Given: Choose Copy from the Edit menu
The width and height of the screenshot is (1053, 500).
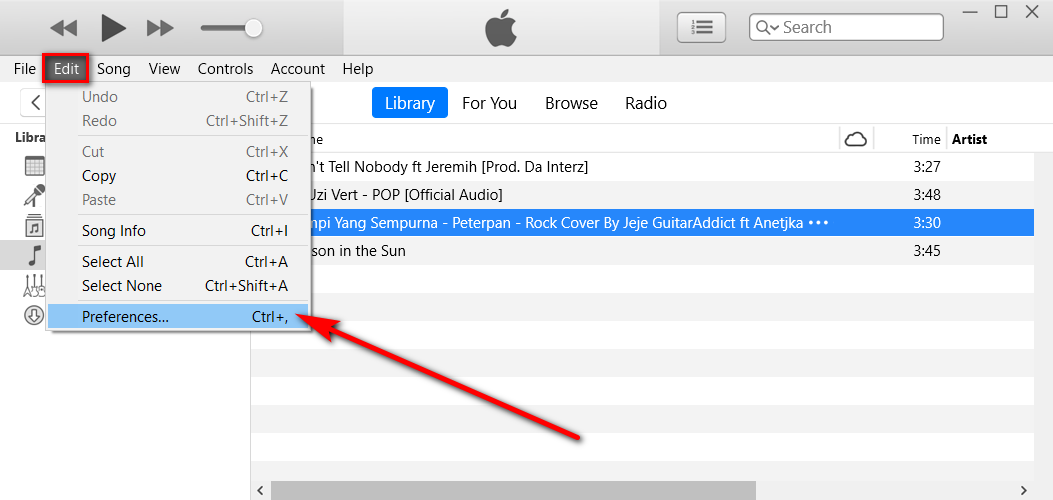Looking at the screenshot, I should 178,176.
